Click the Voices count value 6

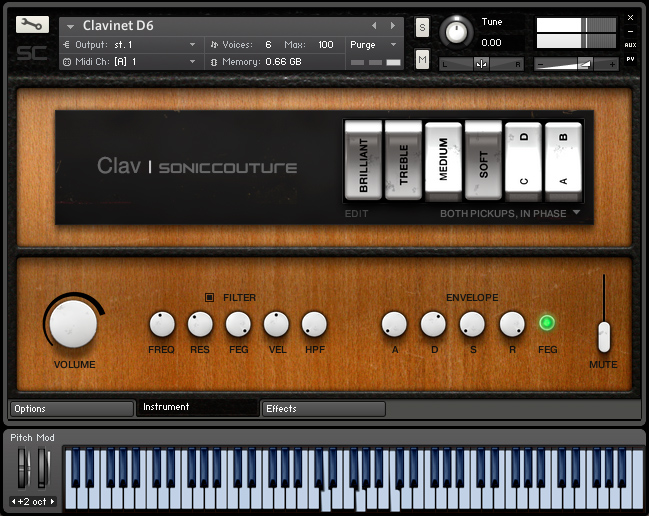[268, 45]
